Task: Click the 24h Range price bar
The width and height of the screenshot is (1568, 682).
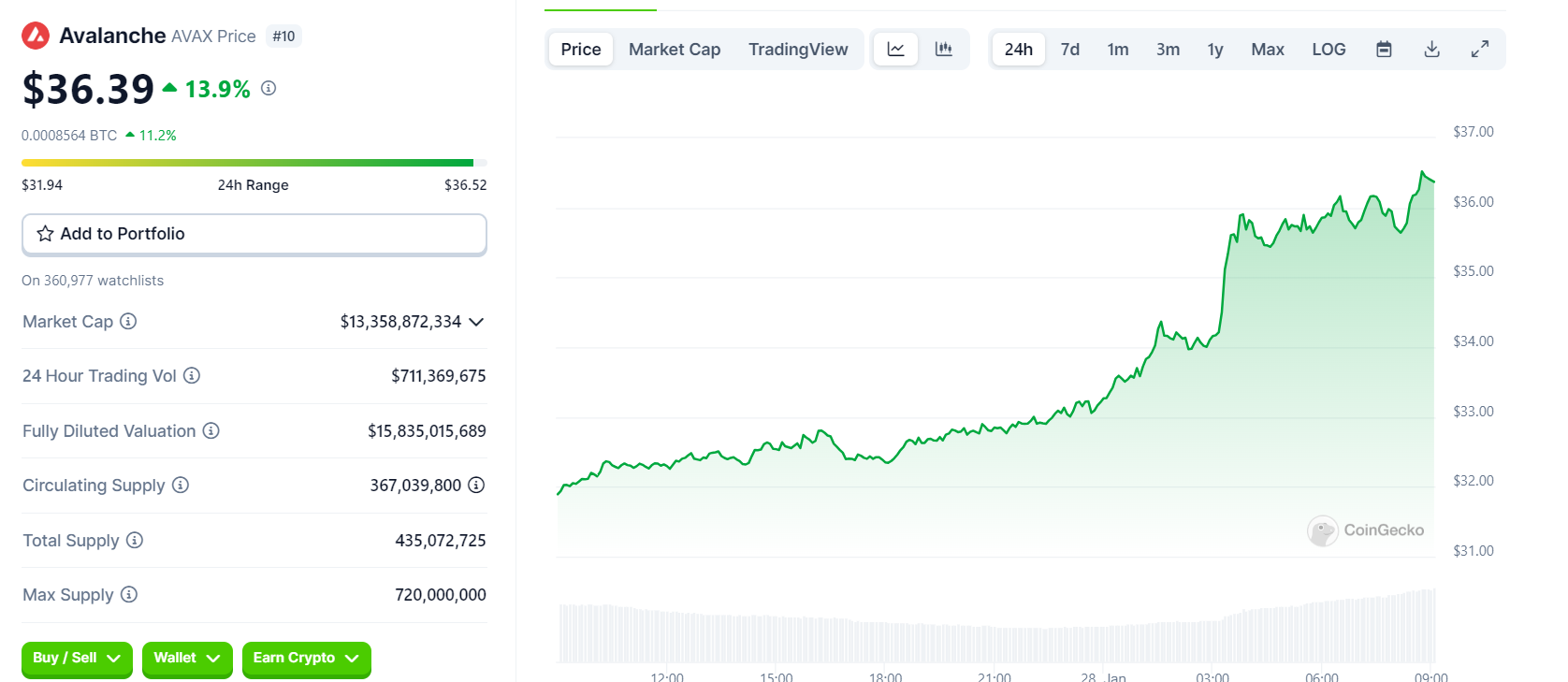Action: point(254,163)
